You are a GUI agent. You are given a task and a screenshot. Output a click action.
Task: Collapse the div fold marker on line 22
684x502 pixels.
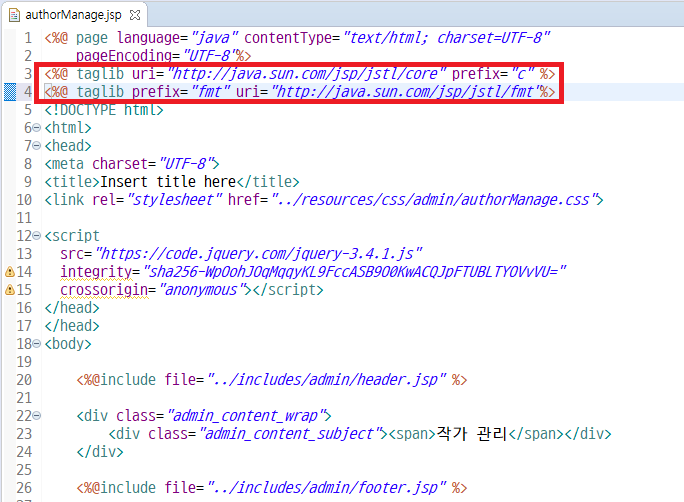coord(37,416)
